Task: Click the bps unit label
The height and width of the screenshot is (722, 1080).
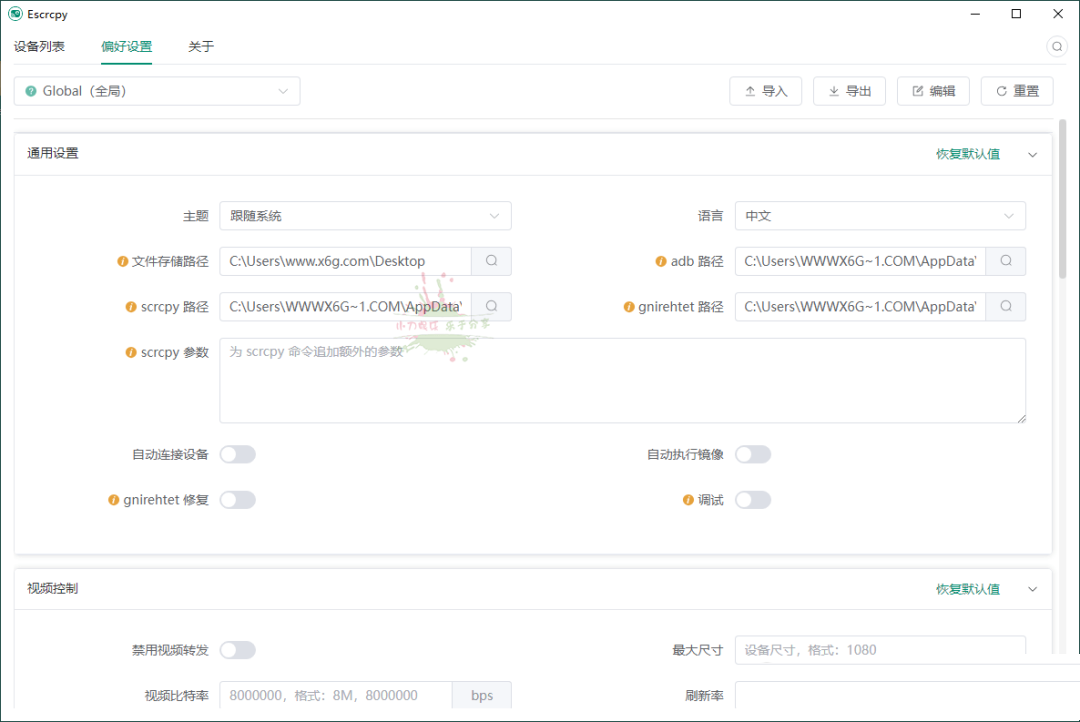Action: 481,695
